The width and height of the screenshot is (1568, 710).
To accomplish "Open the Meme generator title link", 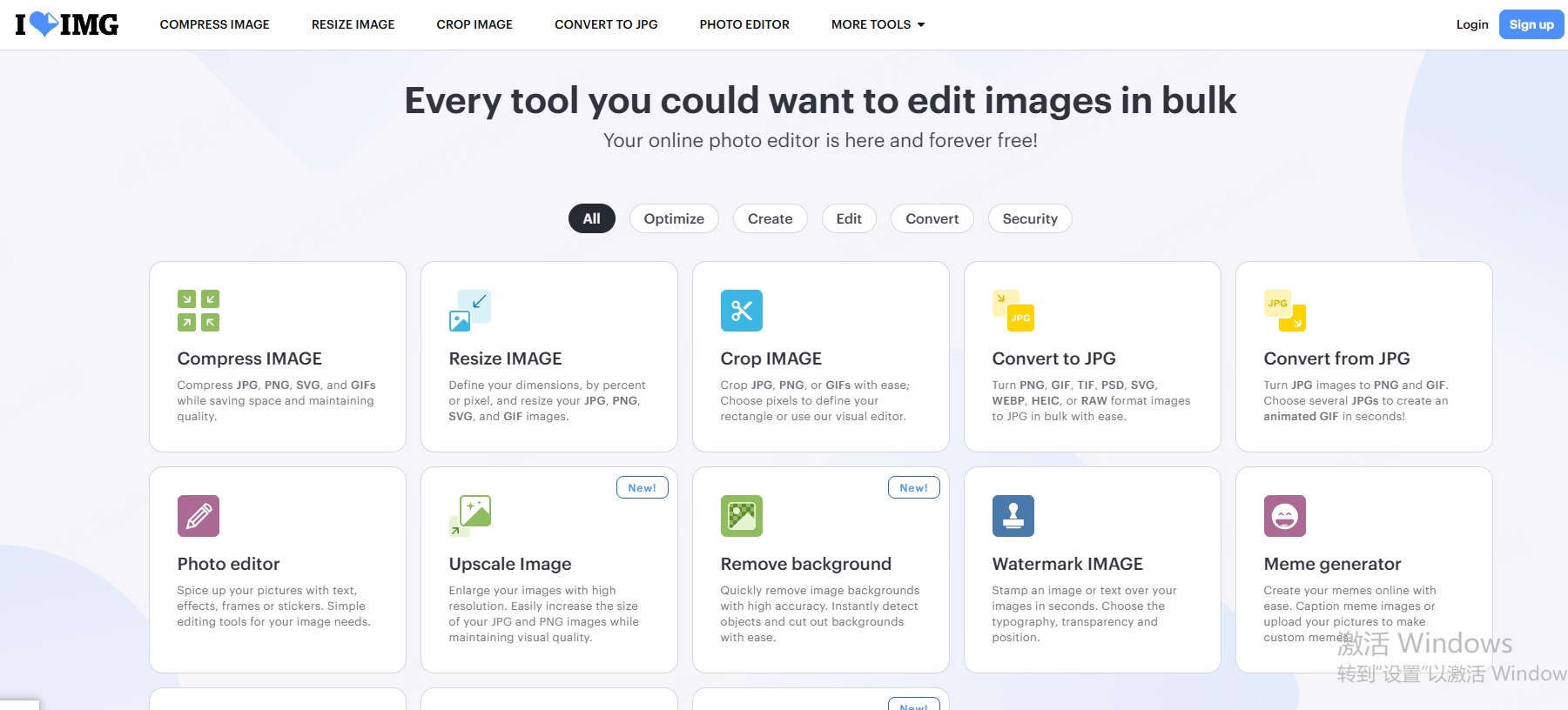I will point(1333,564).
